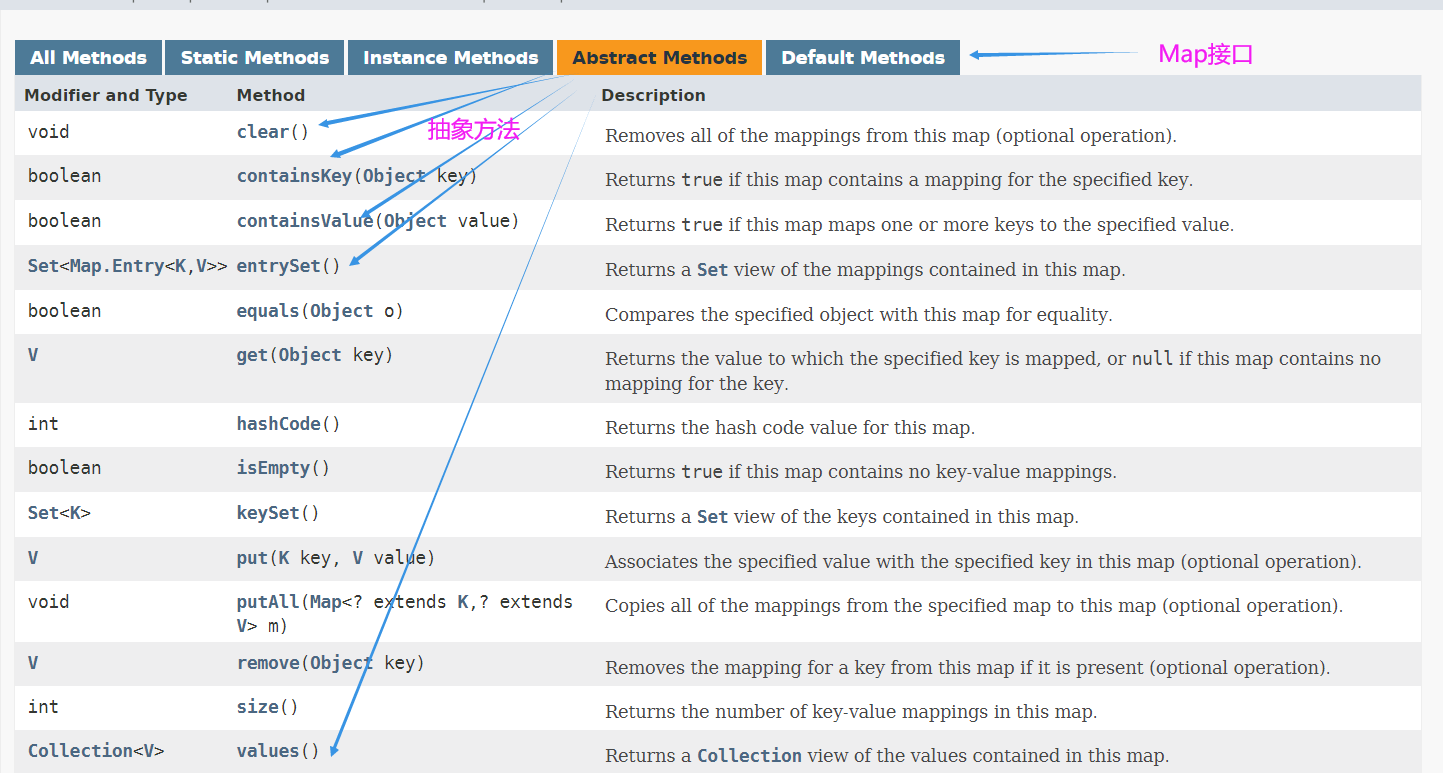This screenshot has height=773, width=1443.
Task: Open the clear() method link
Action: click(263, 132)
